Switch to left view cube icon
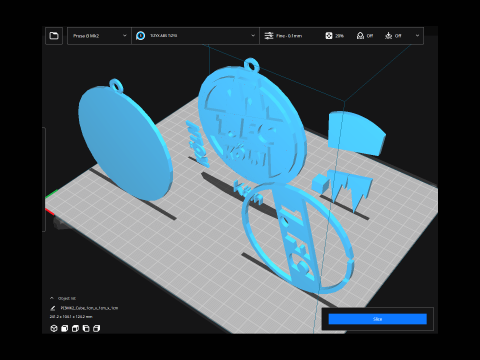 tap(86, 328)
